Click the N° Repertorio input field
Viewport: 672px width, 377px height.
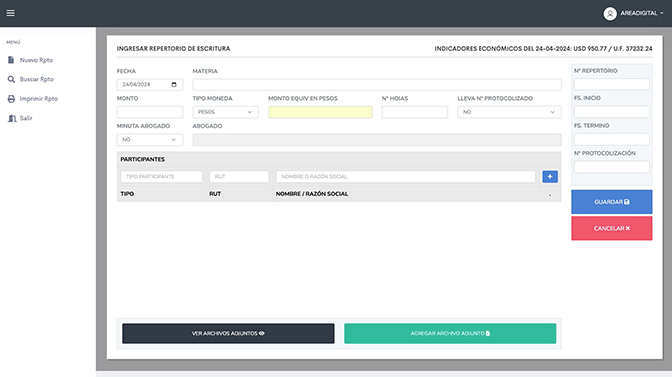(x=612, y=84)
